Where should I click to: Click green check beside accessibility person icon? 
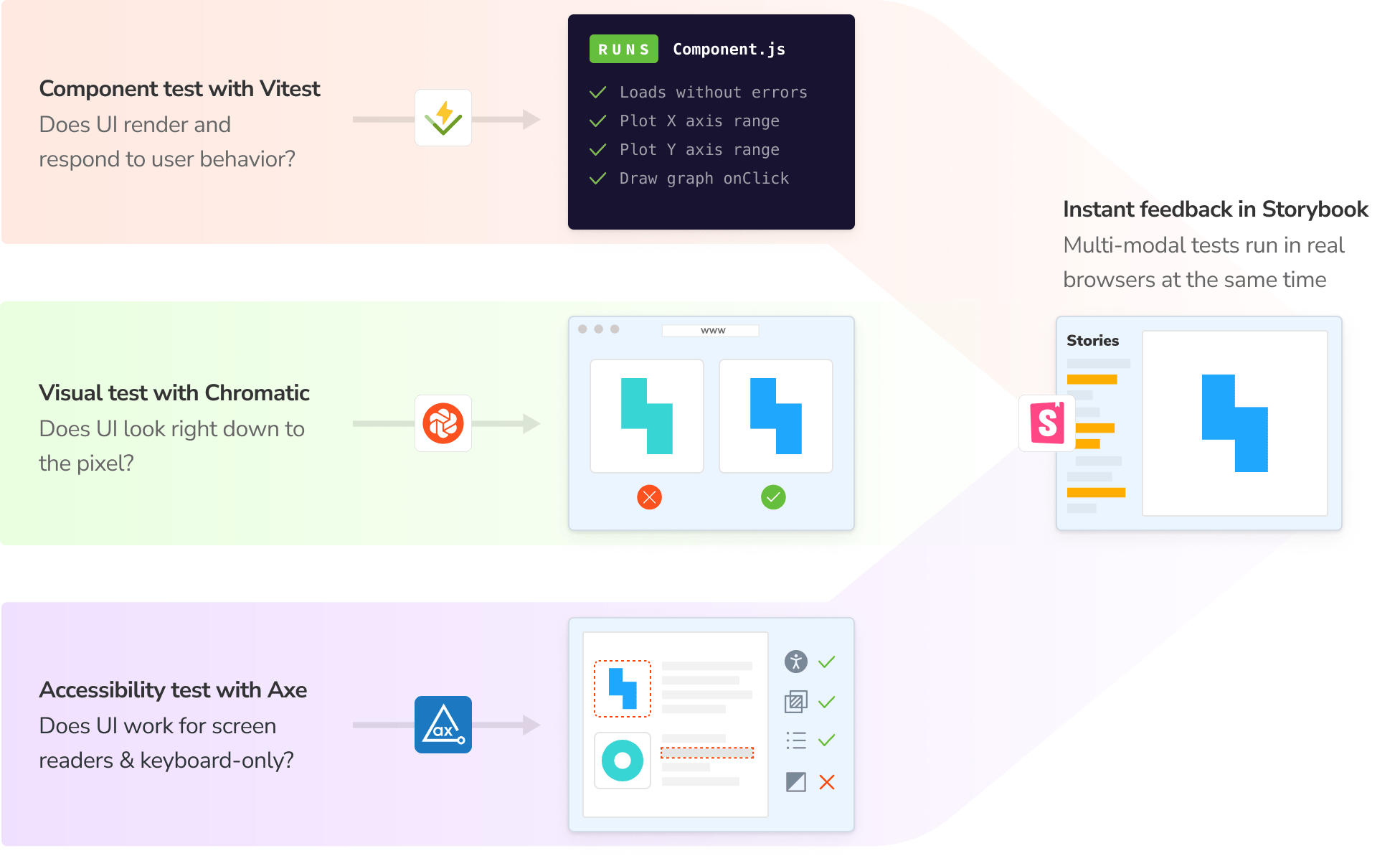pos(827,662)
